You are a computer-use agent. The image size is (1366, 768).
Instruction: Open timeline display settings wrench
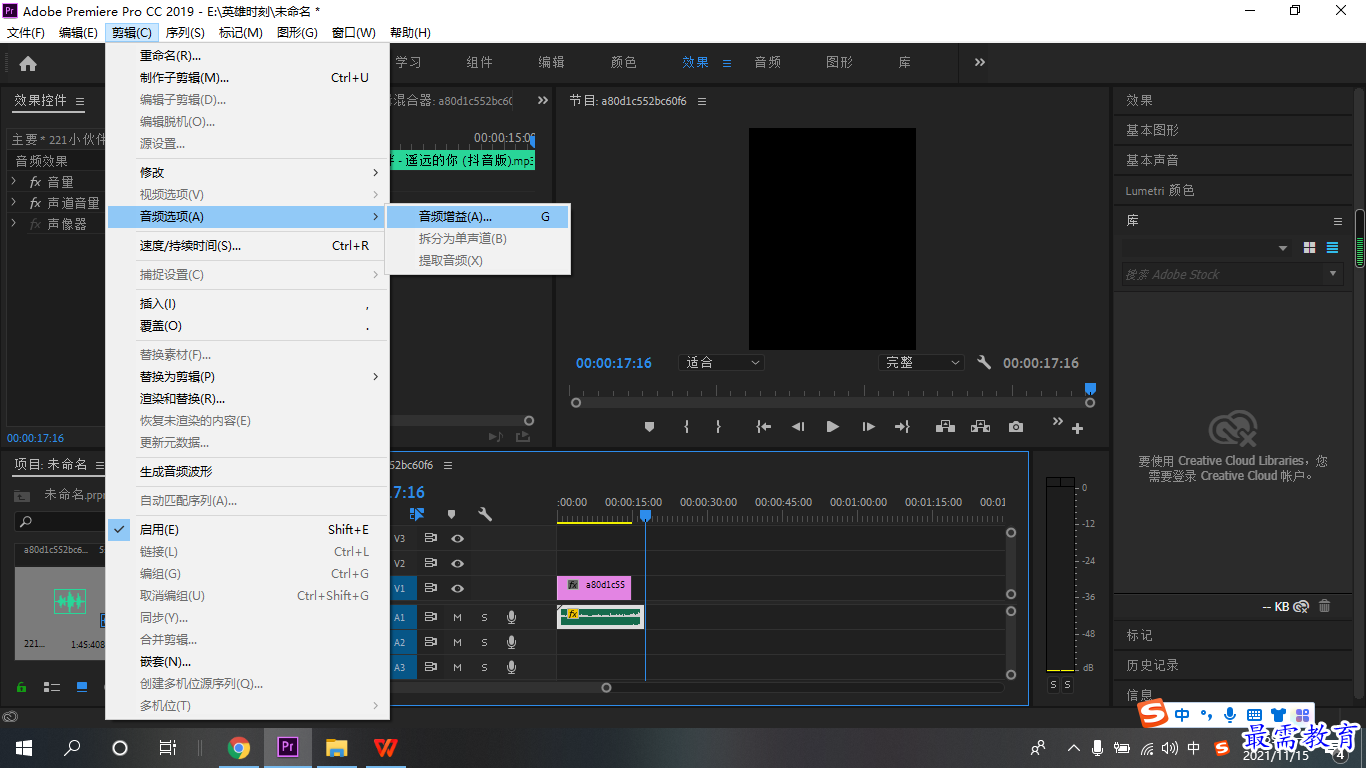tap(485, 514)
